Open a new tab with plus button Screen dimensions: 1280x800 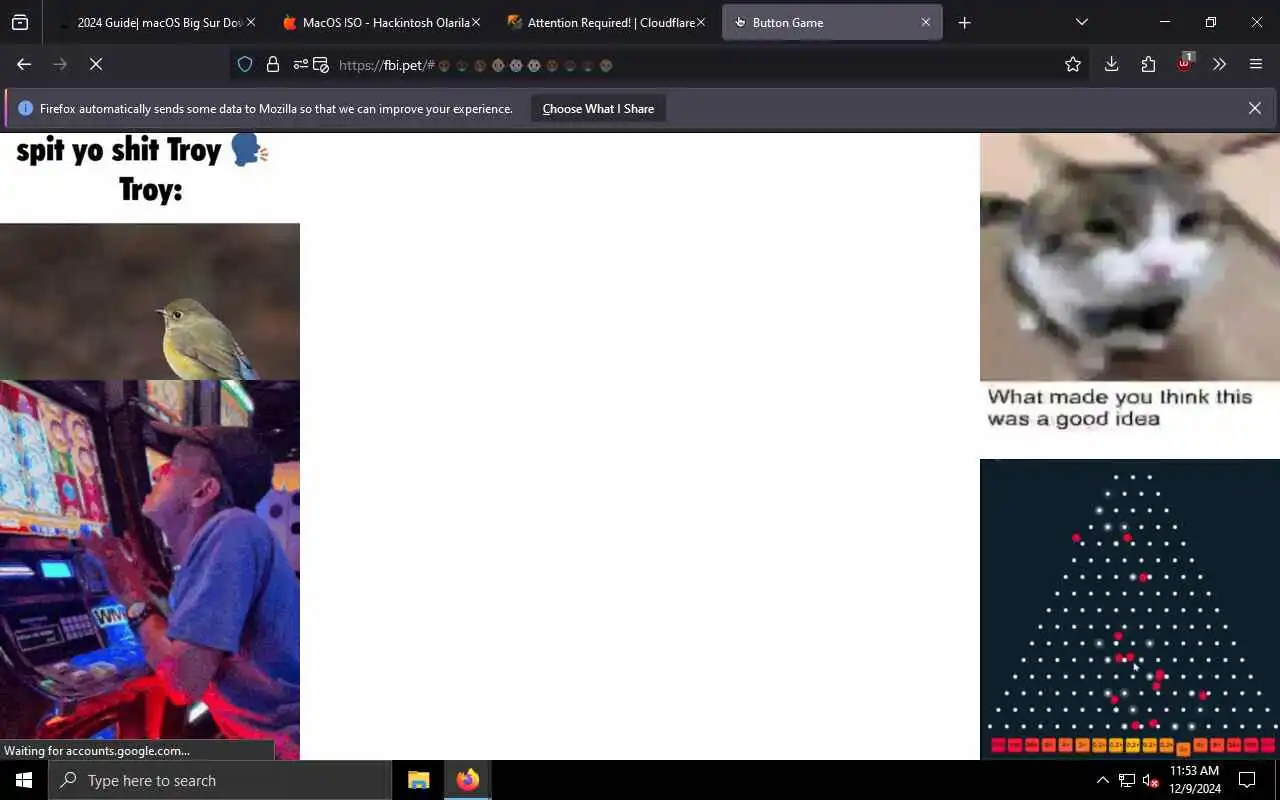pos(964,22)
